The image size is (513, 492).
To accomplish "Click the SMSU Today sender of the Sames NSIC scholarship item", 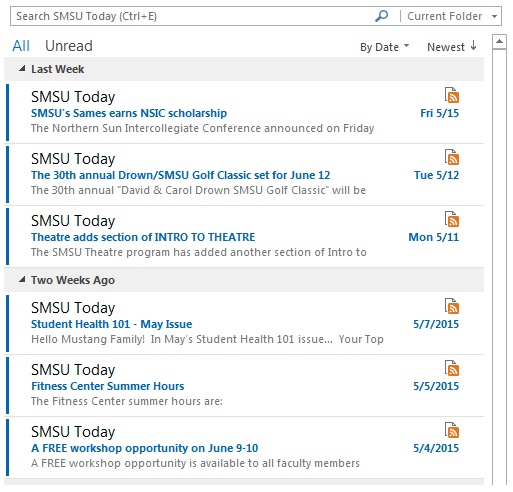I will (x=73, y=97).
